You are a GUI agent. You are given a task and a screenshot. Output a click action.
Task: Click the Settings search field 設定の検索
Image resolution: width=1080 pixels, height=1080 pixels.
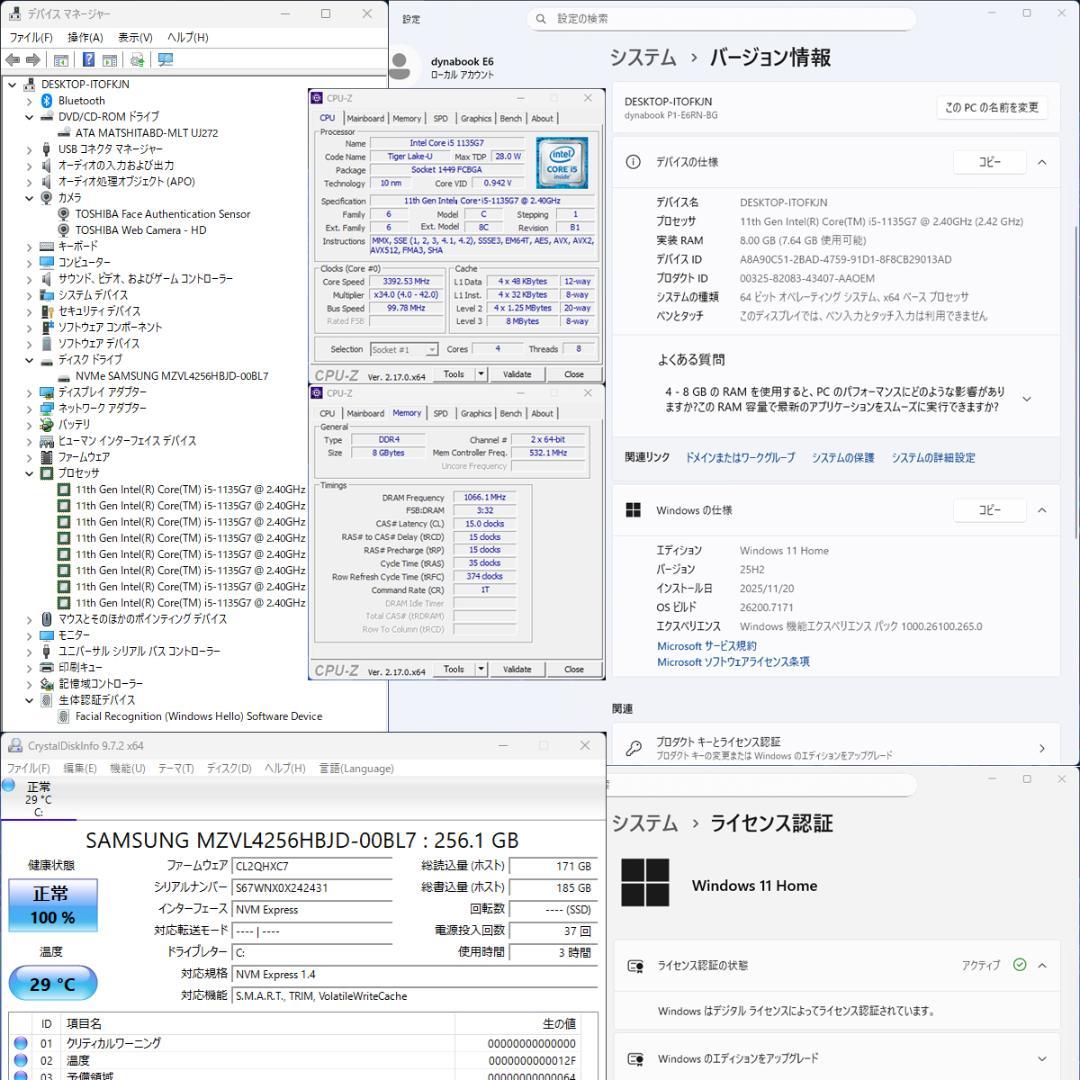click(x=720, y=19)
